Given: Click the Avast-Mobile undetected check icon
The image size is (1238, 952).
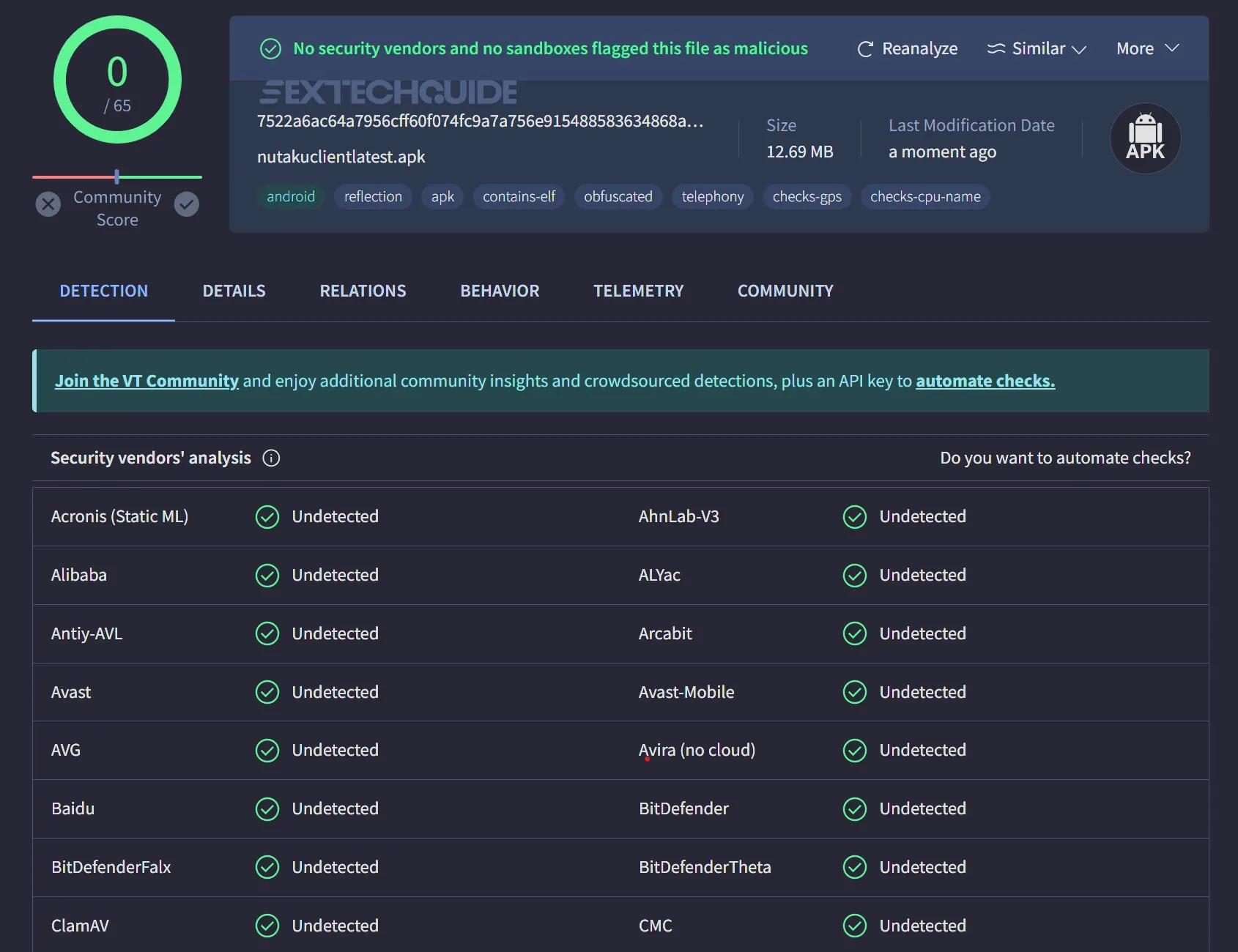Looking at the screenshot, I should 855,692.
